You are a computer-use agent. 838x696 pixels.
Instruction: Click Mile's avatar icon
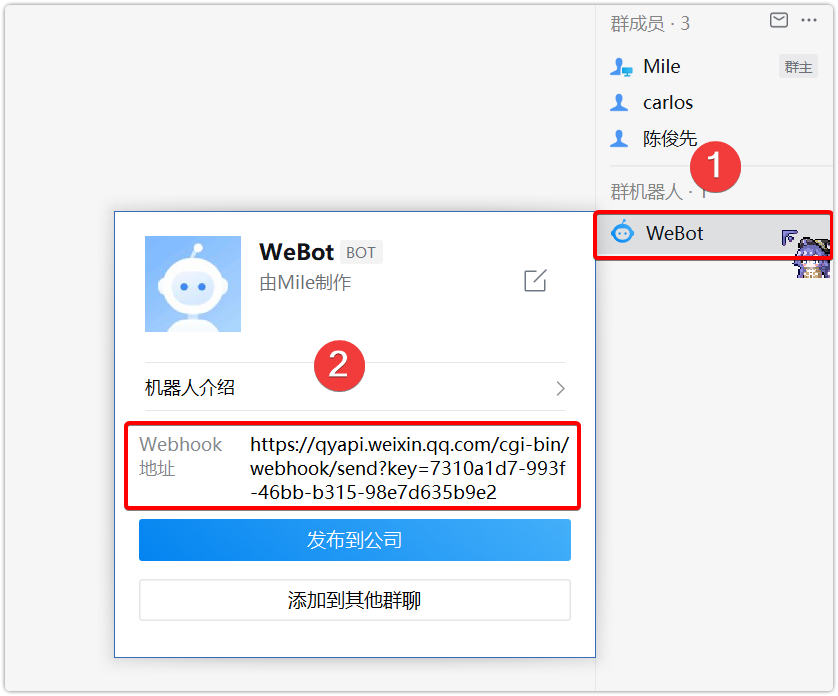pyautogui.click(x=621, y=67)
